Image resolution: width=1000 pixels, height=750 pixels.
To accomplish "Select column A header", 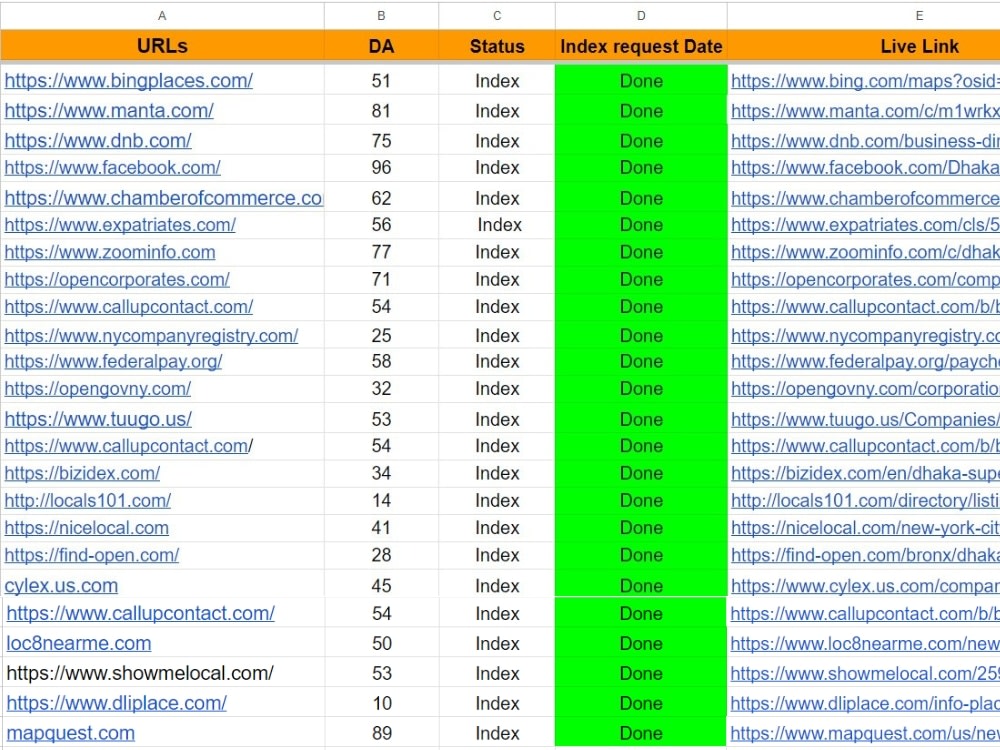I will point(162,16).
